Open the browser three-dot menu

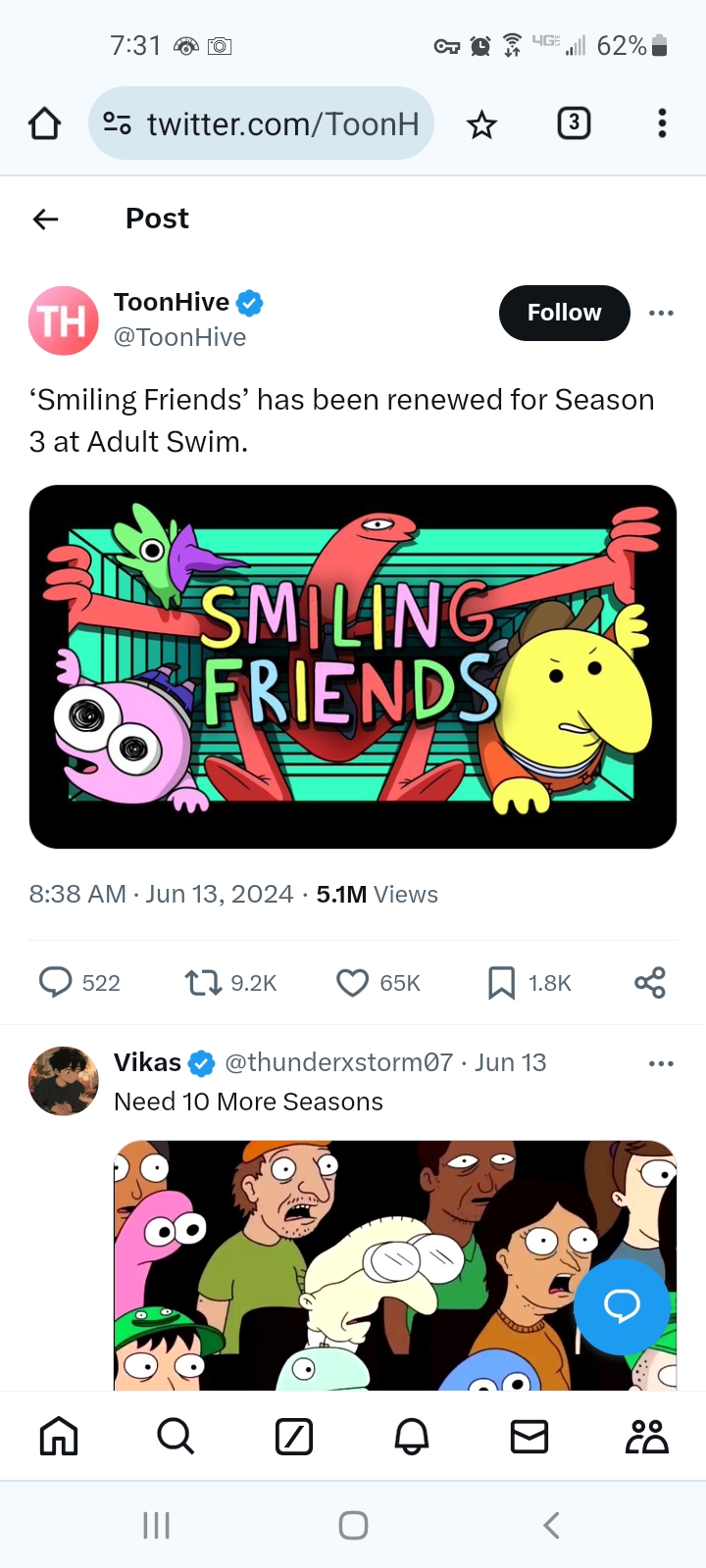click(662, 123)
